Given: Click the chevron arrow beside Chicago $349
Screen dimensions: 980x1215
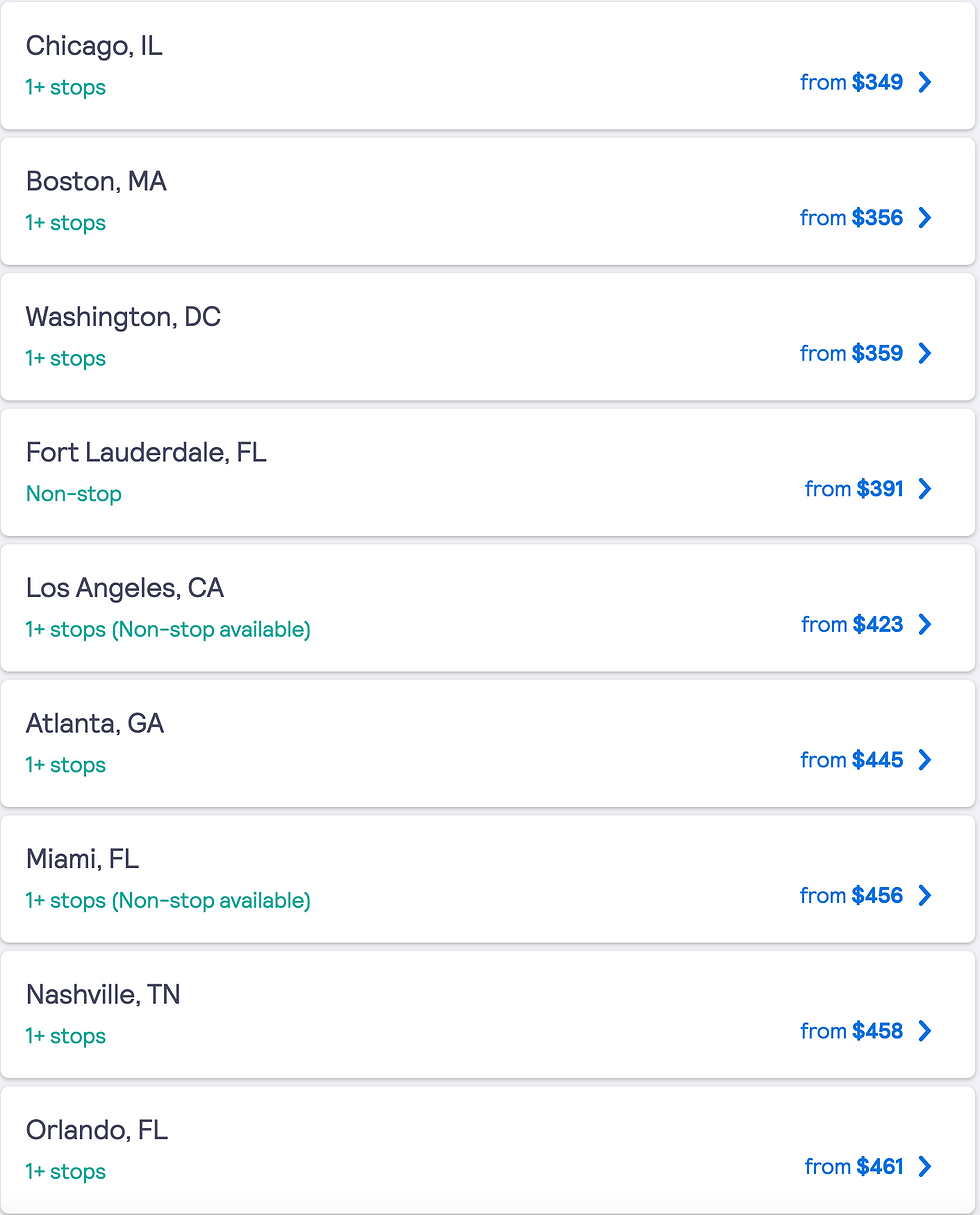Looking at the screenshot, I should coord(925,82).
